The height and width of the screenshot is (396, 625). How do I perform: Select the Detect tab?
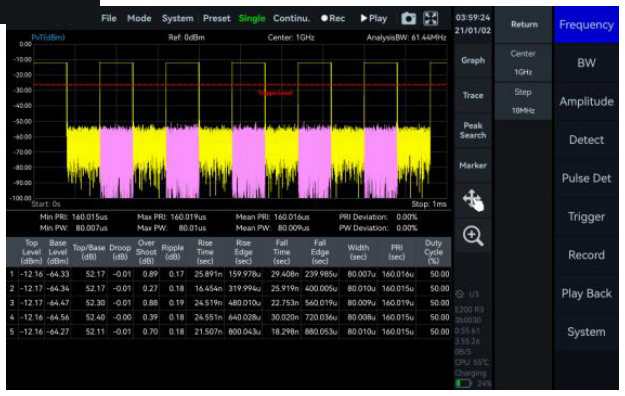[x=586, y=140]
